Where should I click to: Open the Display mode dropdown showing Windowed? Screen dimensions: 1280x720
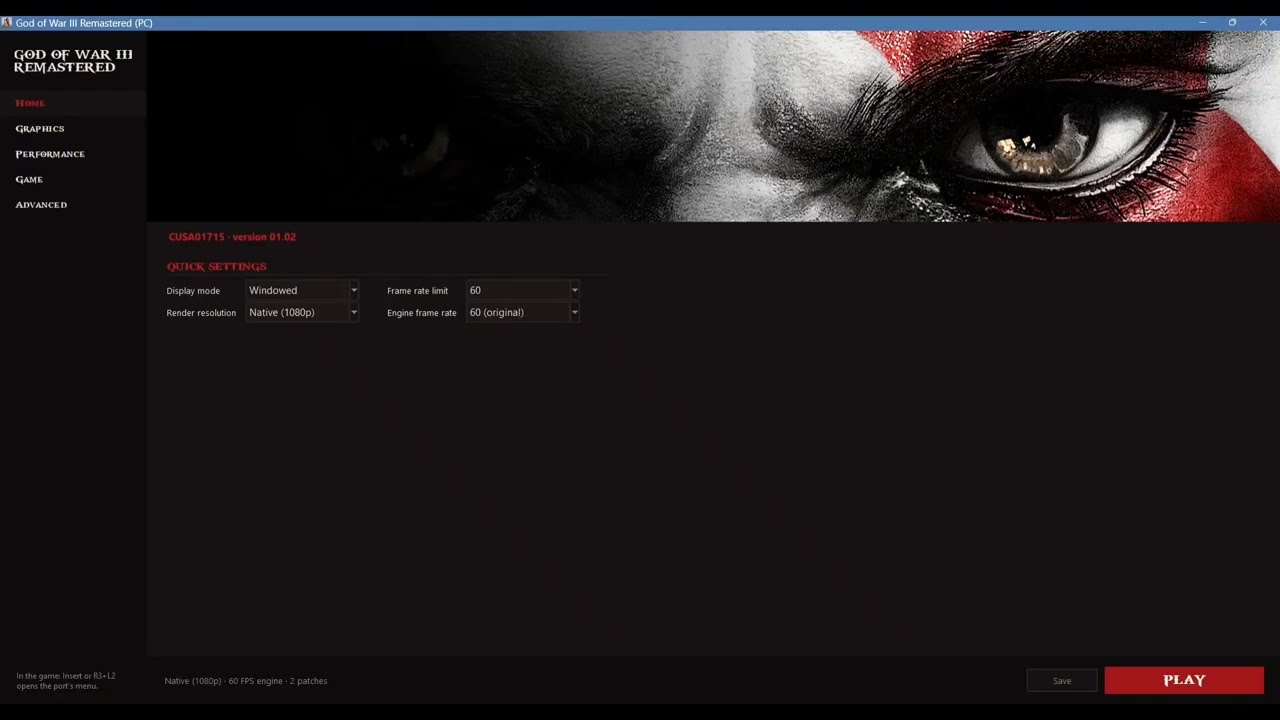tap(302, 291)
